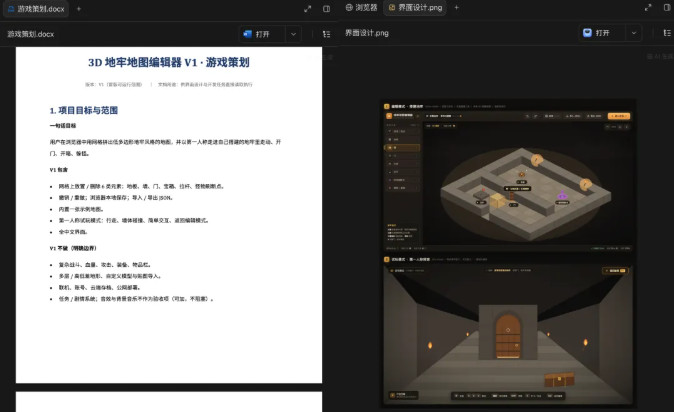Click the 界面设计.png image preview
The height and width of the screenshot is (412, 674).
[x=508, y=254]
